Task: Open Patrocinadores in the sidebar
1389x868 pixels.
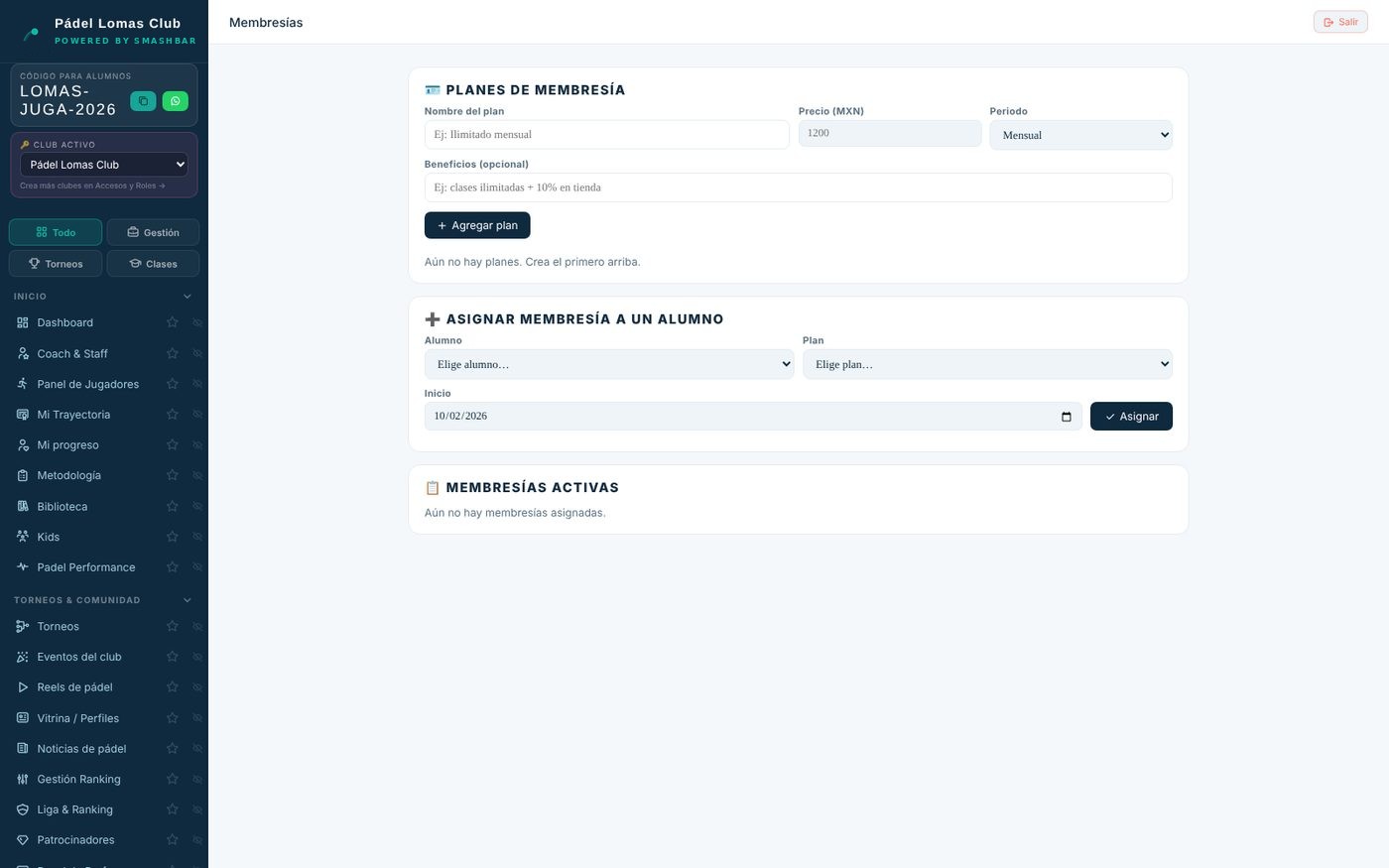Action: [x=75, y=840]
